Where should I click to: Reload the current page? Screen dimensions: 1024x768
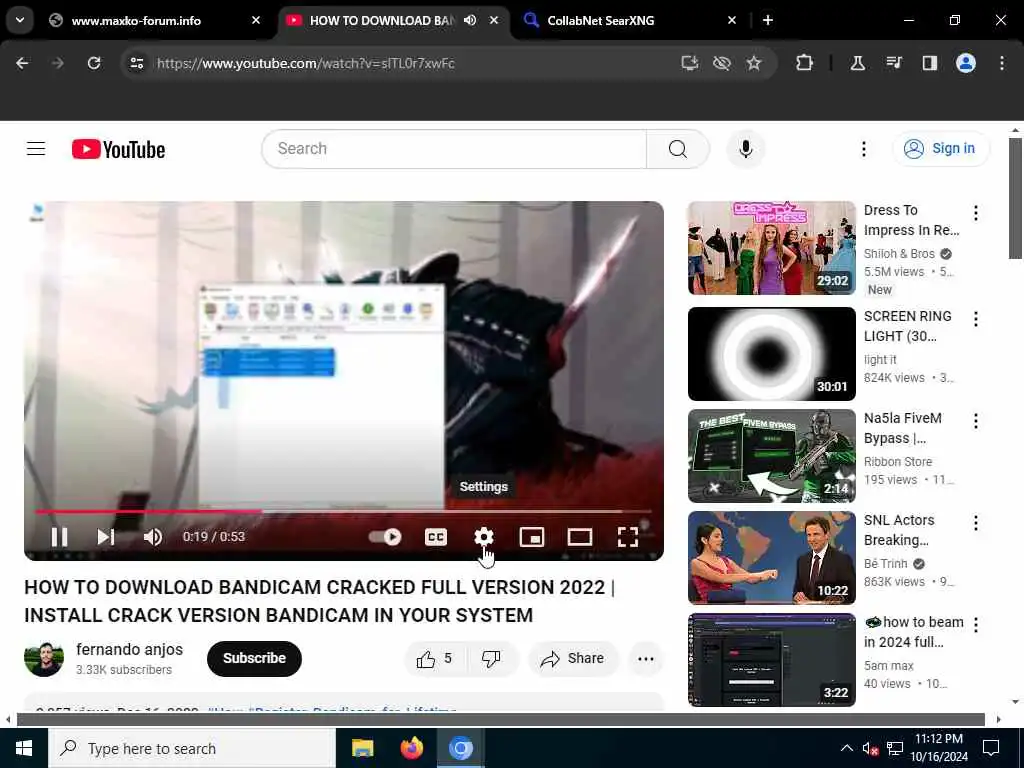[x=94, y=63]
